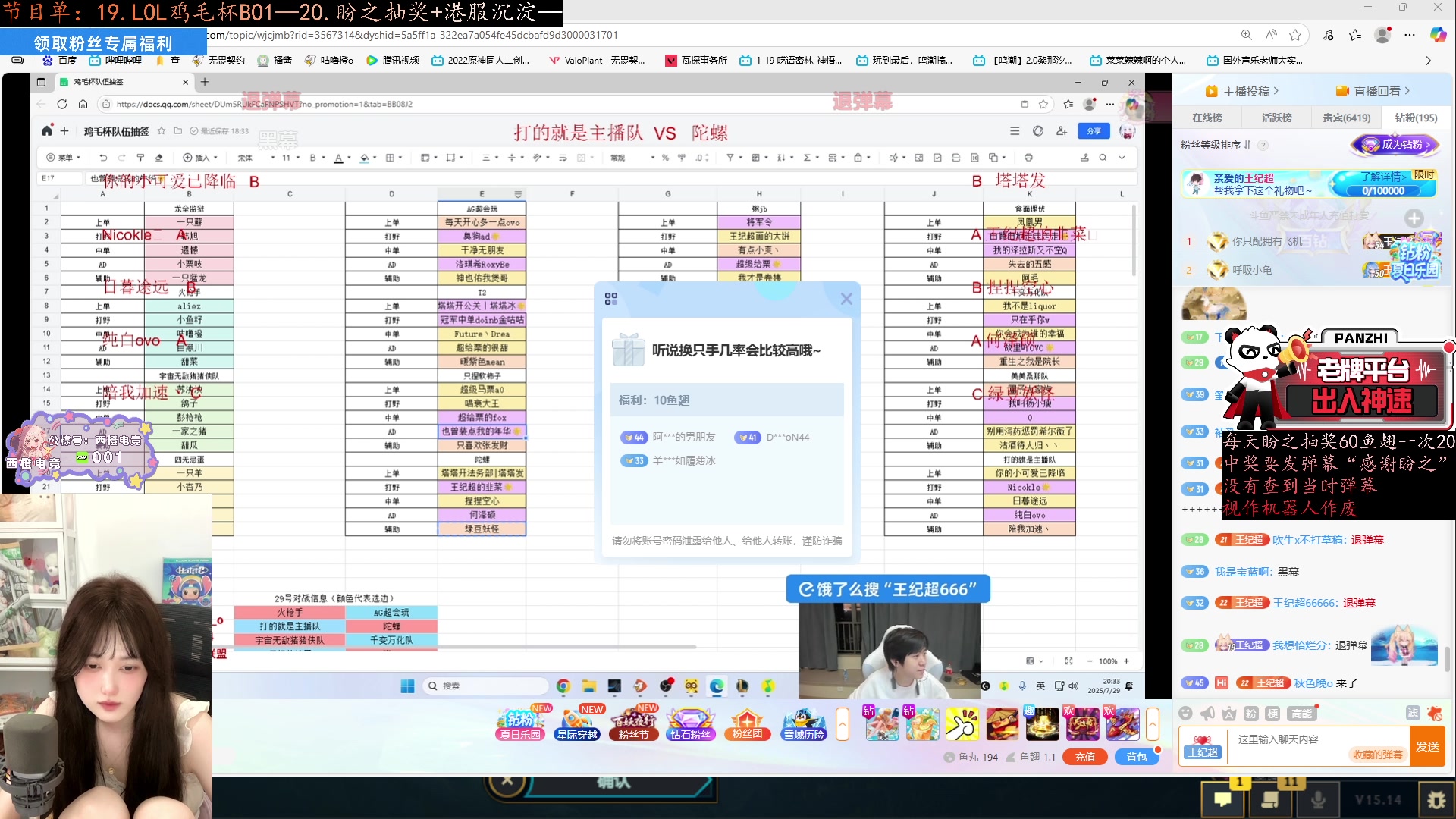The height and width of the screenshot is (819, 1456).
Task: Add page to favorites with star icon
Action: pos(1295,35)
